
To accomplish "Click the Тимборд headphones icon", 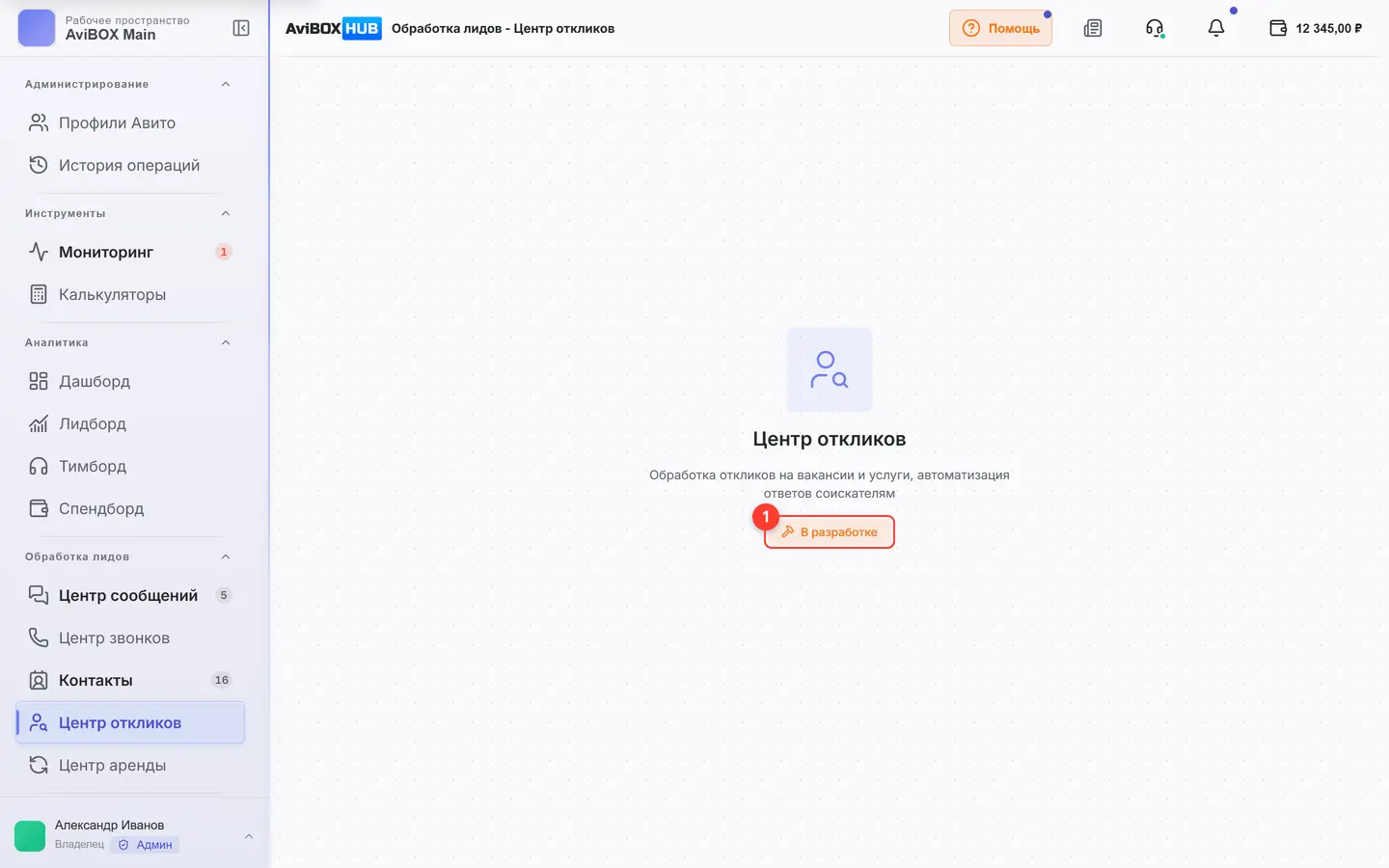I will [x=39, y=466].
